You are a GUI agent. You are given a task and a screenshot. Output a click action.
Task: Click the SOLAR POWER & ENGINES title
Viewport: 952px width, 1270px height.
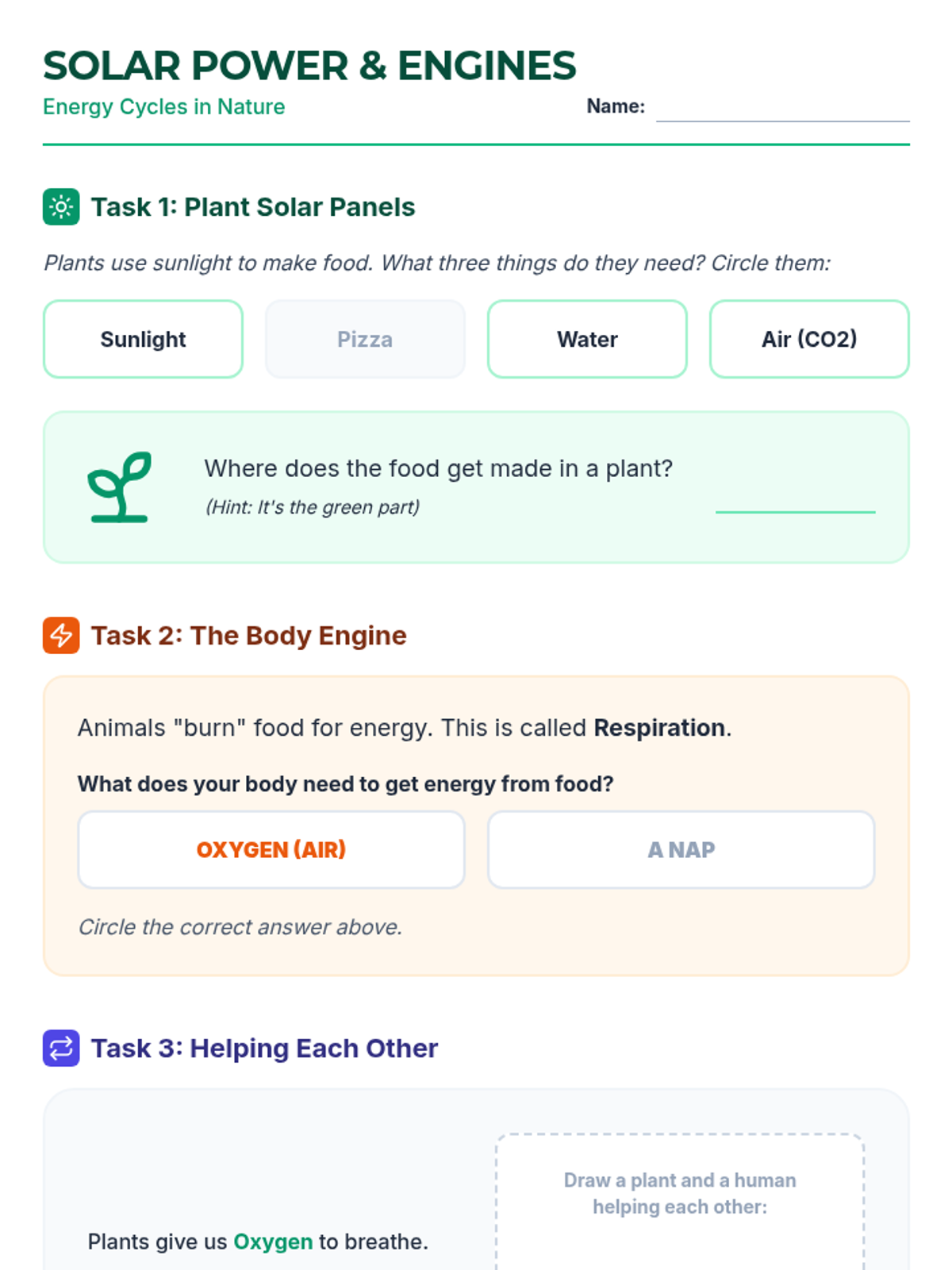(x=309, y=66)
